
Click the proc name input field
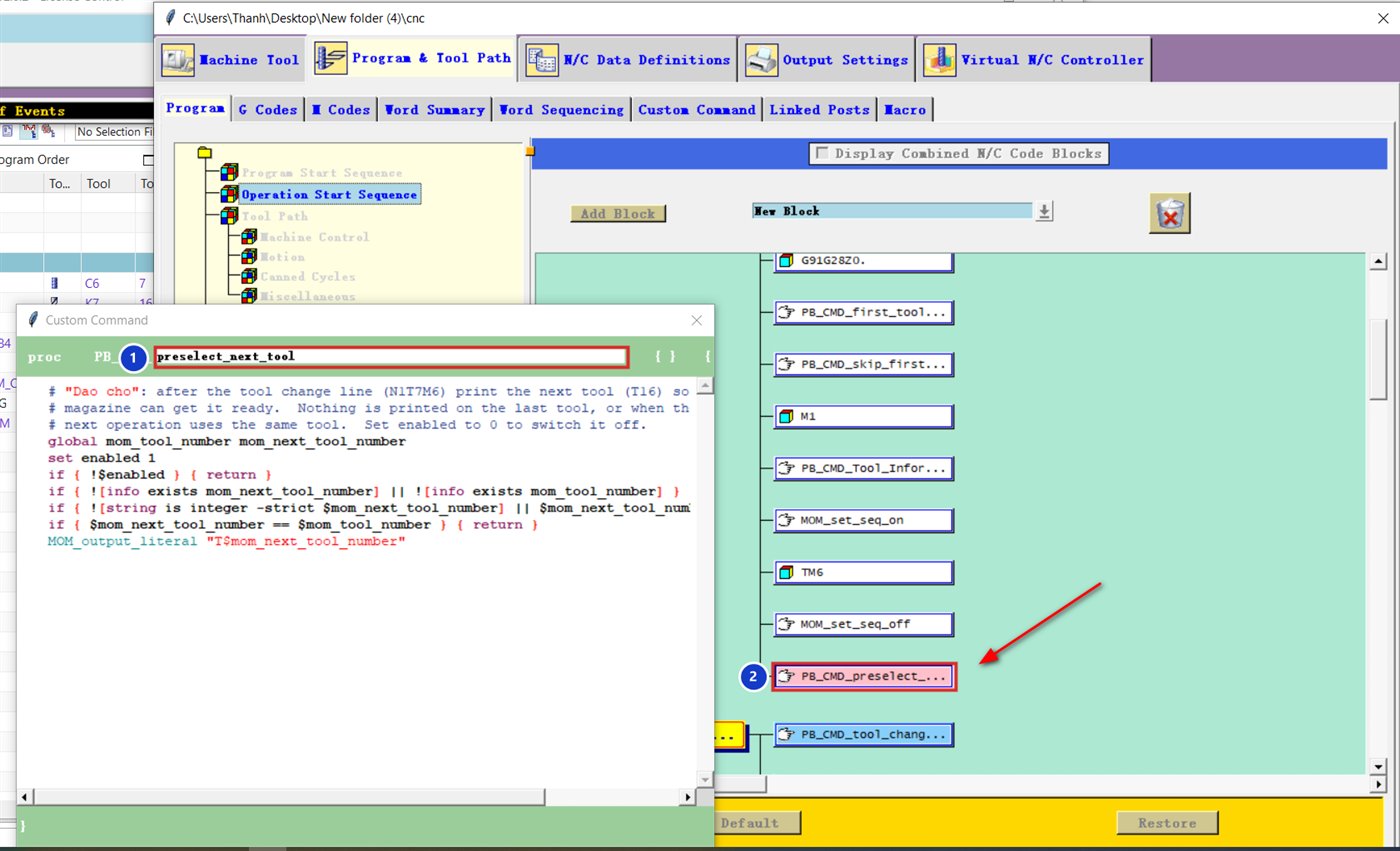(391, 357)
